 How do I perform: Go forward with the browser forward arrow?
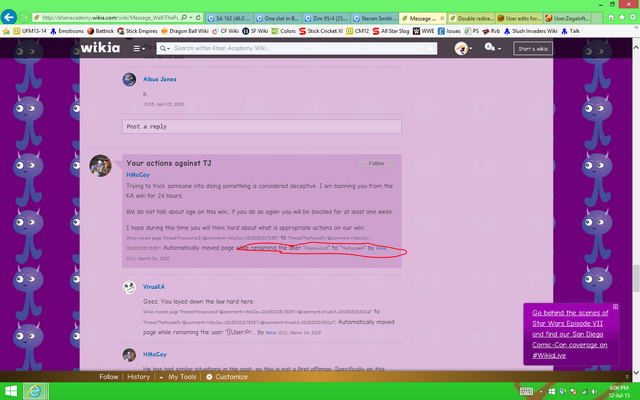tap(24, 18)
